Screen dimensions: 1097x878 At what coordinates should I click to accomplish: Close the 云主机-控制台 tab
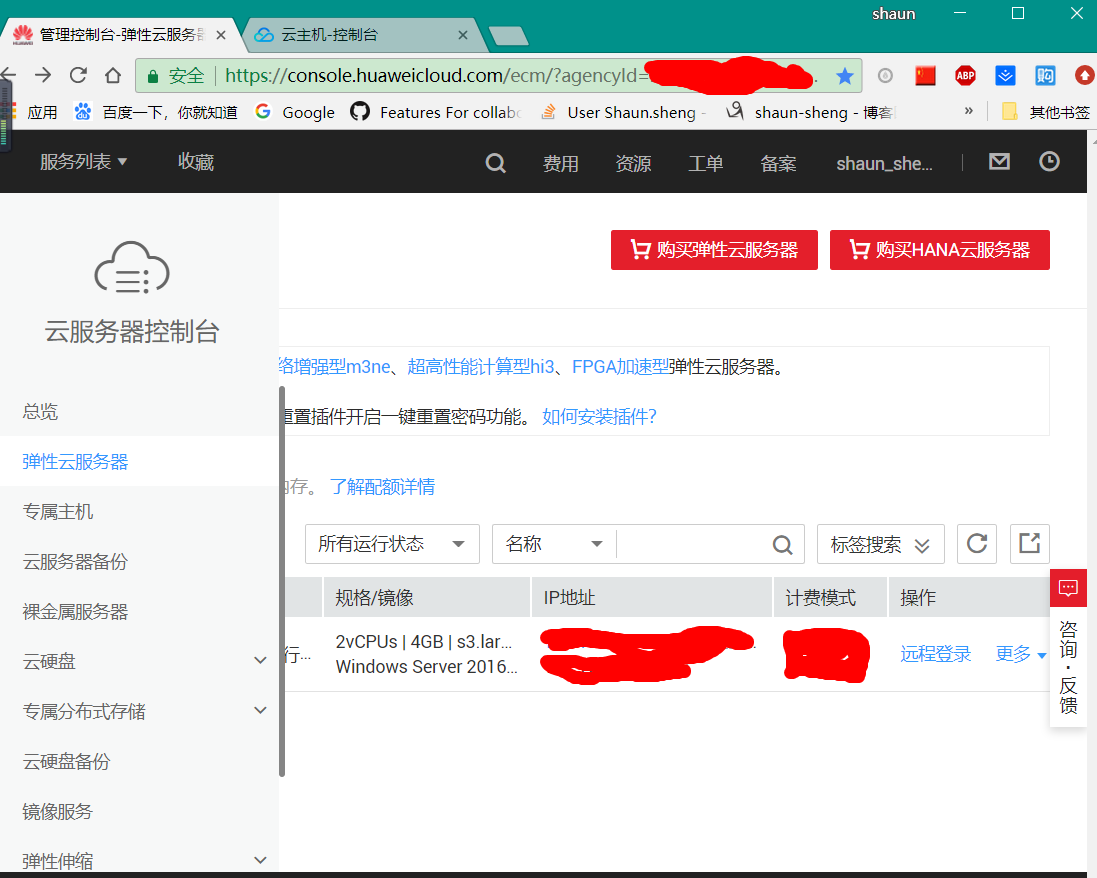[462, 35]
